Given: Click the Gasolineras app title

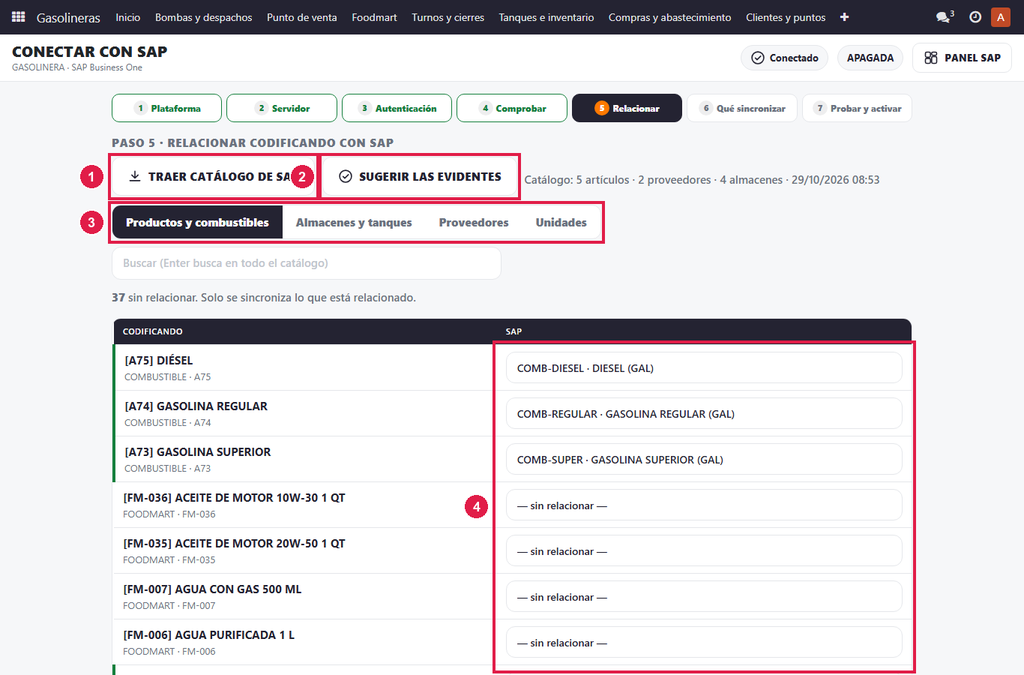Looking at the screenshot, I should pyautogui.click(x=68, y=18).
